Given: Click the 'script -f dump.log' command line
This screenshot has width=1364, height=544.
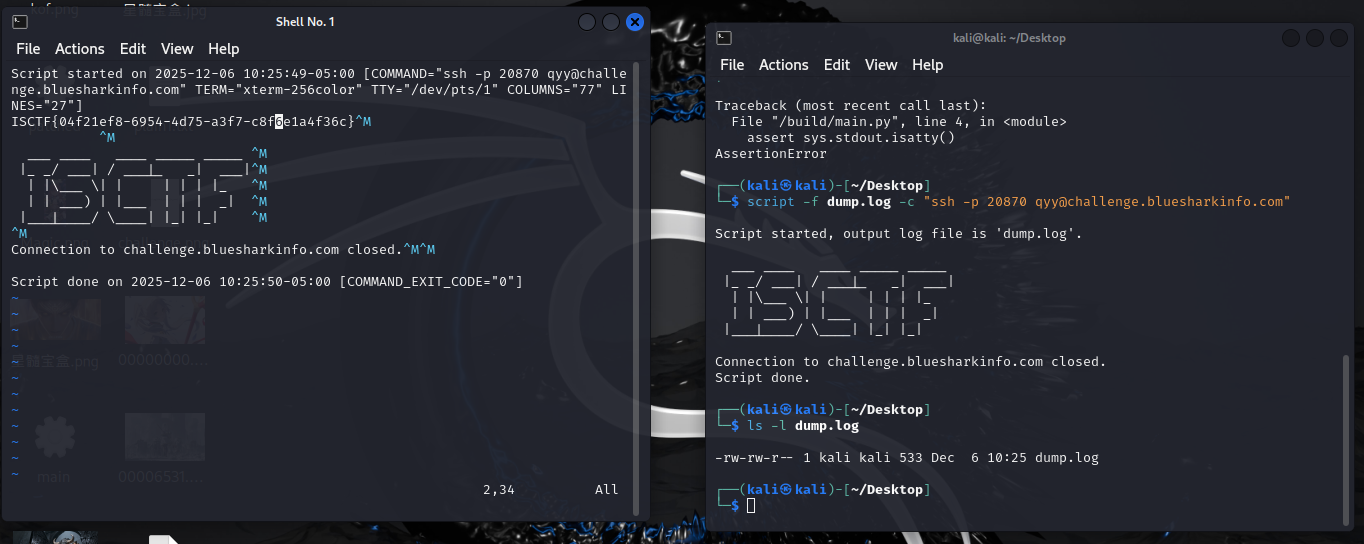Looking at the screenshot, I should [1019, 202].
